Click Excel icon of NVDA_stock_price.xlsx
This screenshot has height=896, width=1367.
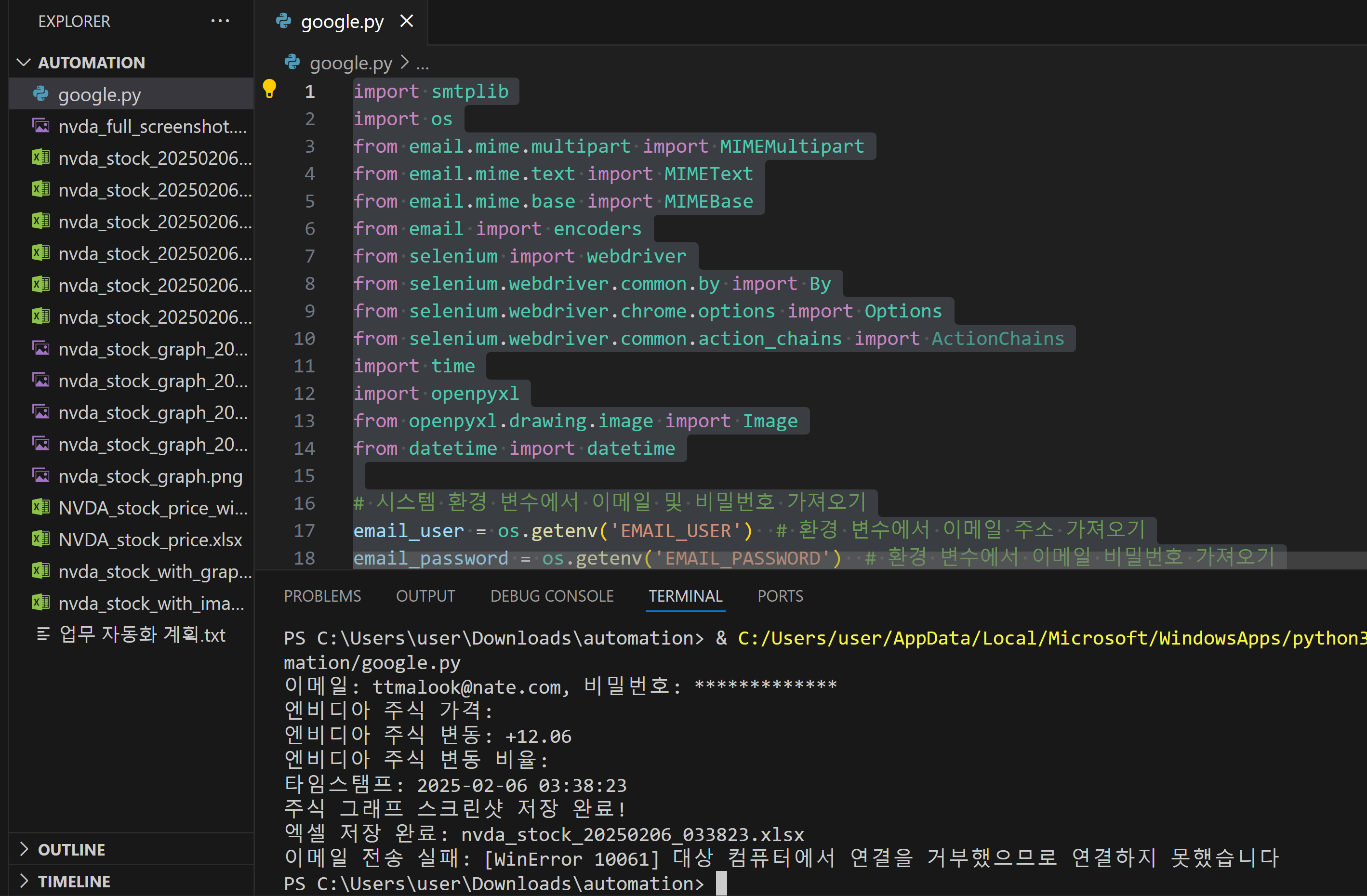pyautogui.click(x=41, y=540)
